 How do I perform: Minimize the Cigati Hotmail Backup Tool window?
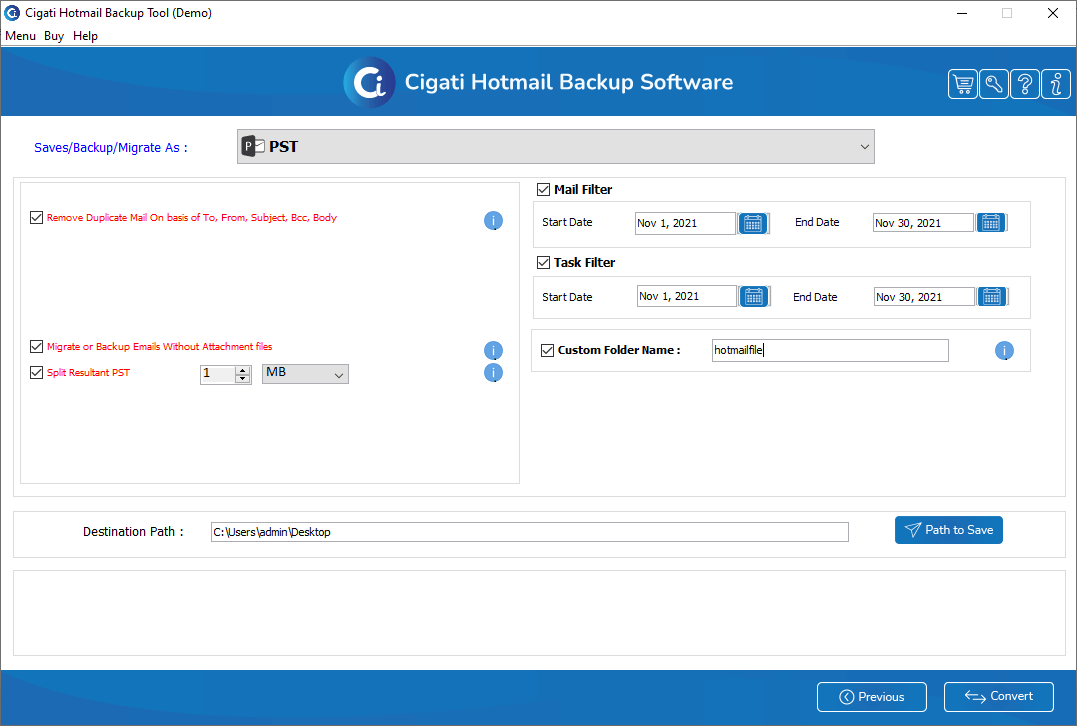pyautogui.click(x=962, y=13)
